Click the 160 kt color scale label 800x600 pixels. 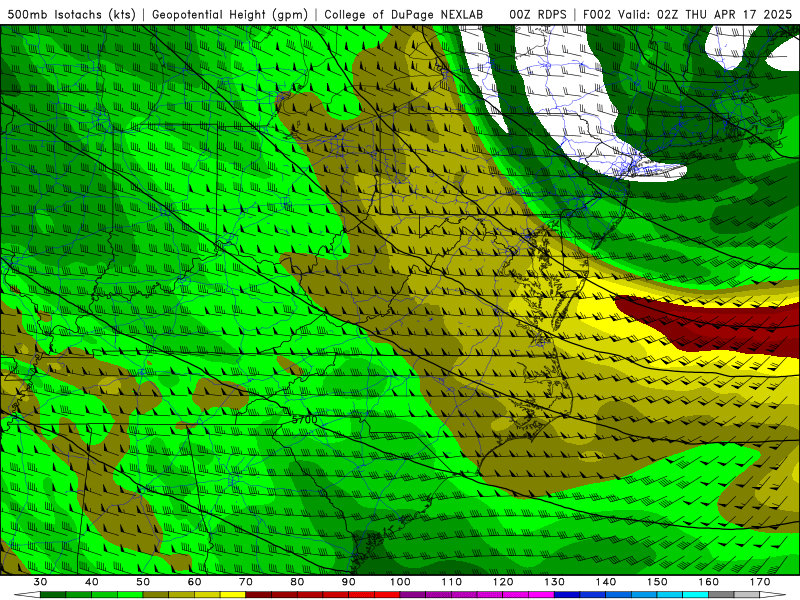pyautogui.click(x=709, y=582)
